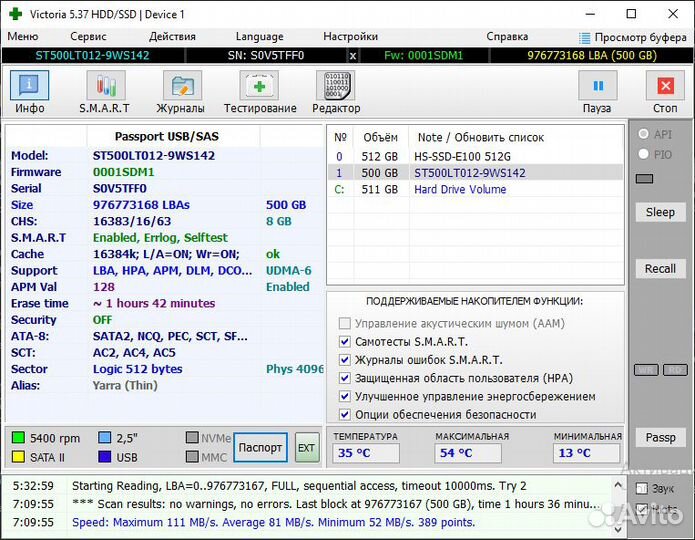The height and width of the screenshot is (540, 695).
Task: Toggle Управление акустическим шумом (AAM) checkbox
Action: (344, 323)
